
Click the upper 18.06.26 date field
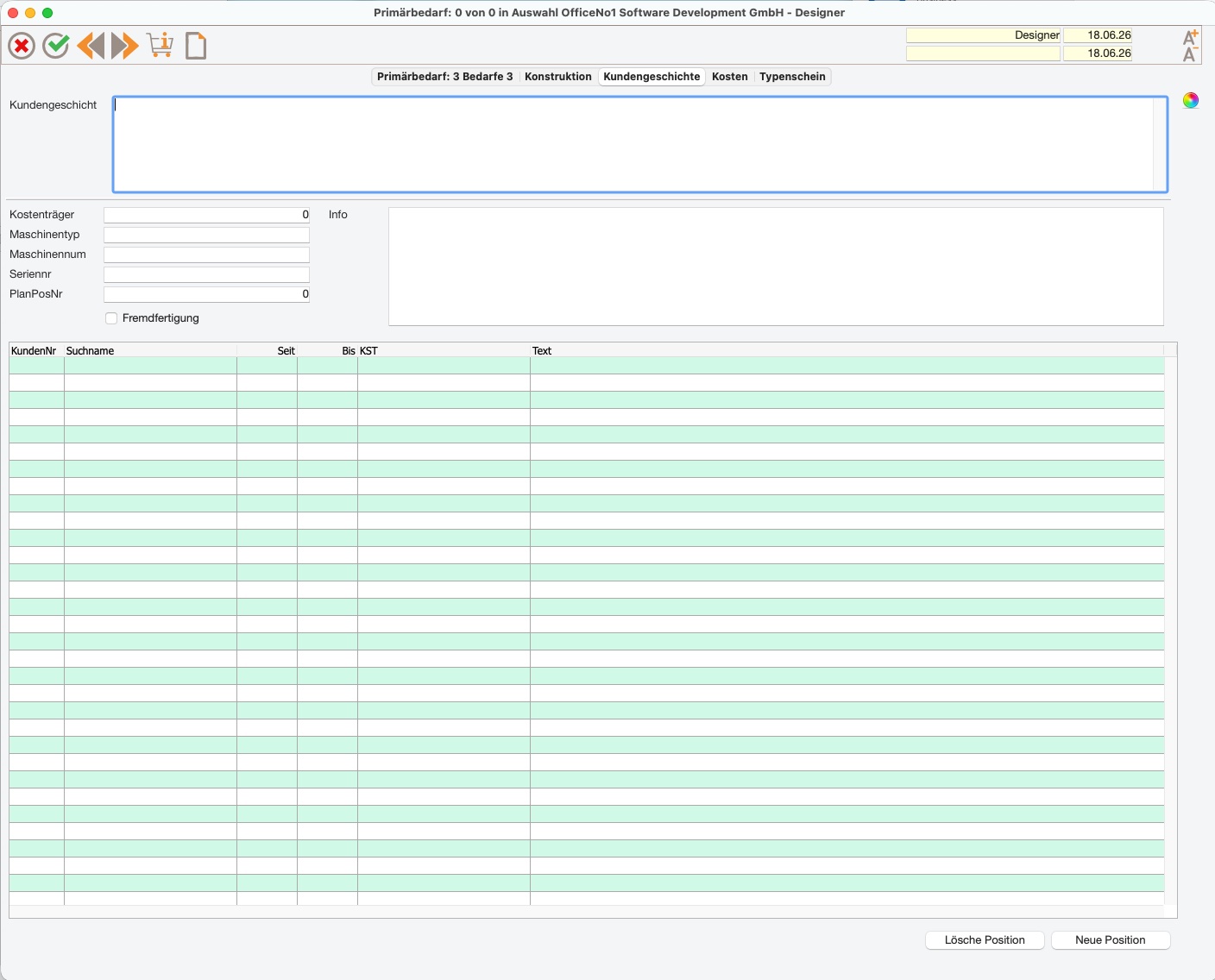1098,35
